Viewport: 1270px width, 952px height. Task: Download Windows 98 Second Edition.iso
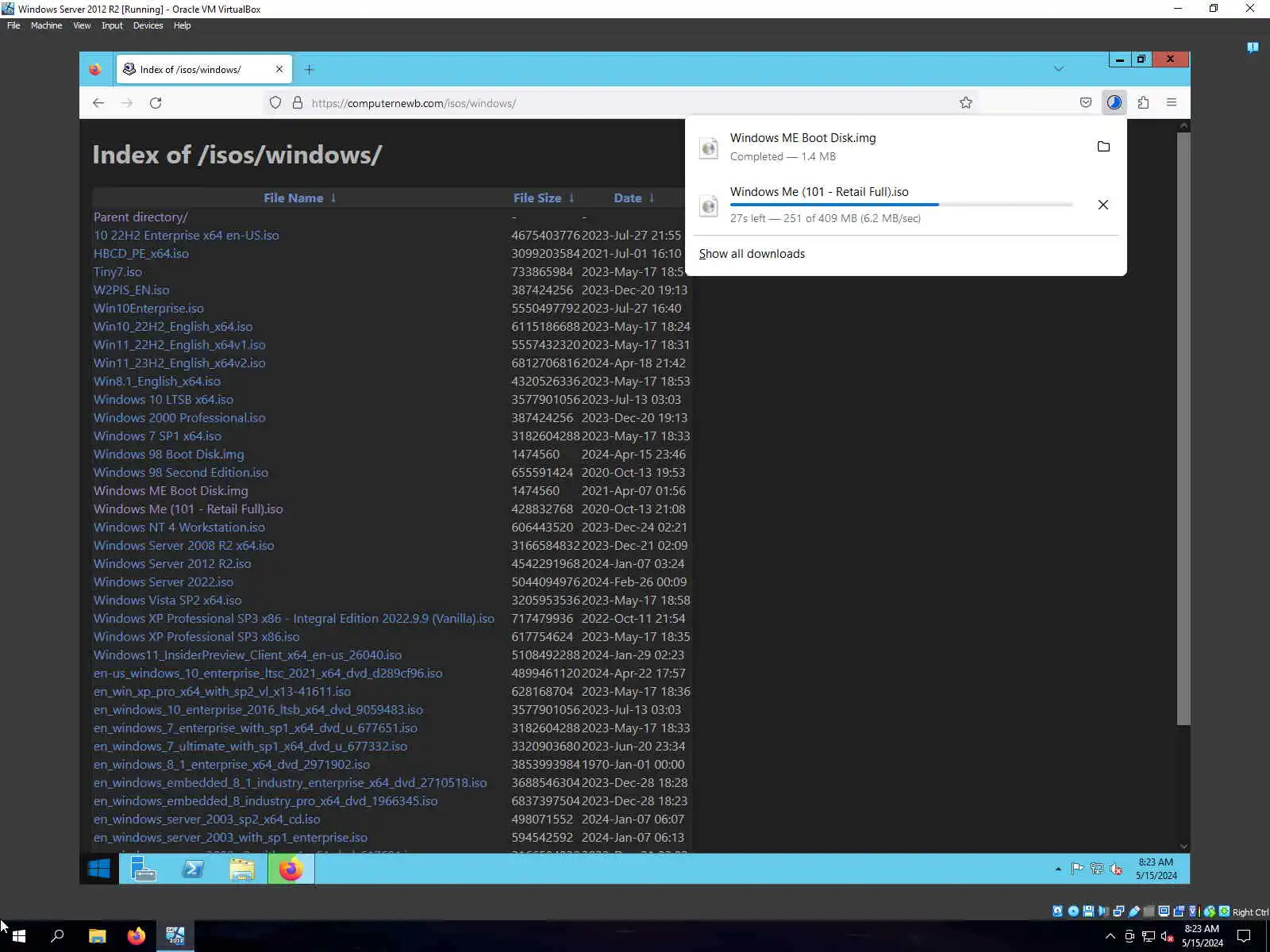pyautogui.click(x=181, y=473)
